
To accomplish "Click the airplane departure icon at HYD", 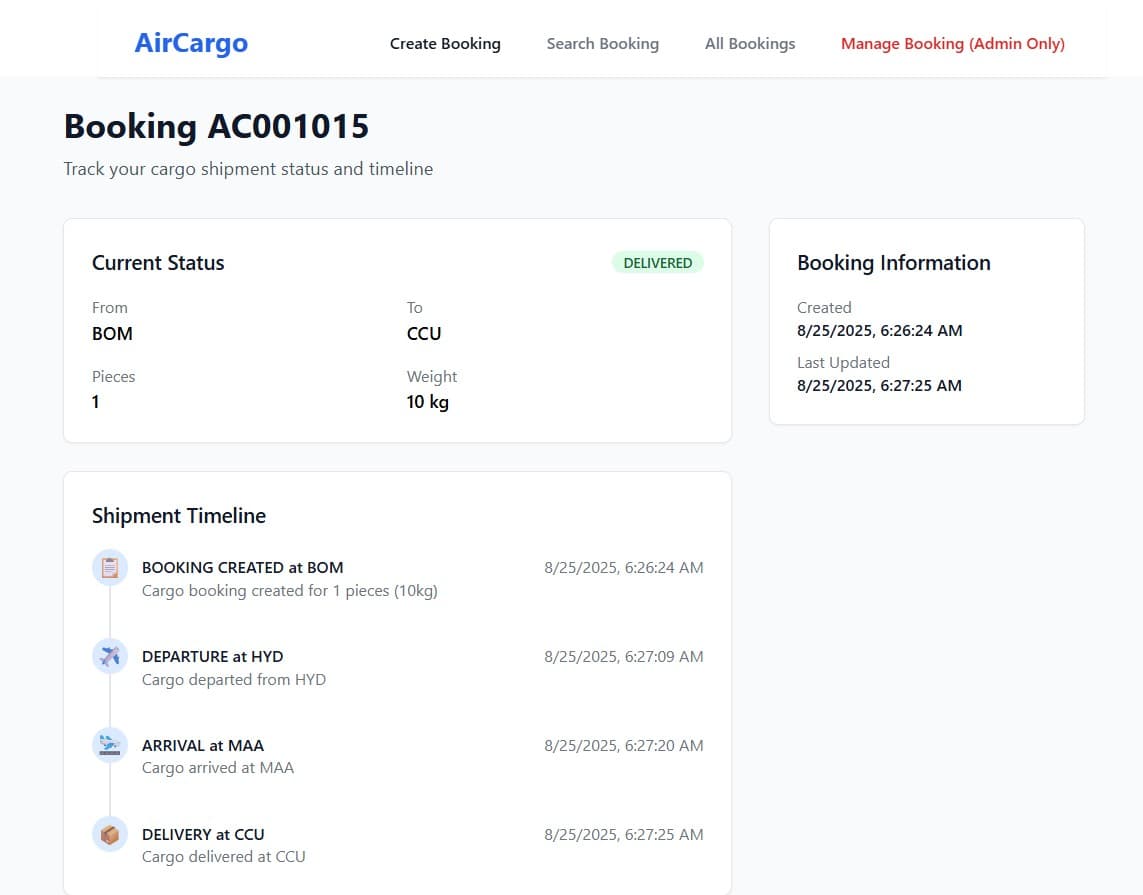I will point(110,657).
